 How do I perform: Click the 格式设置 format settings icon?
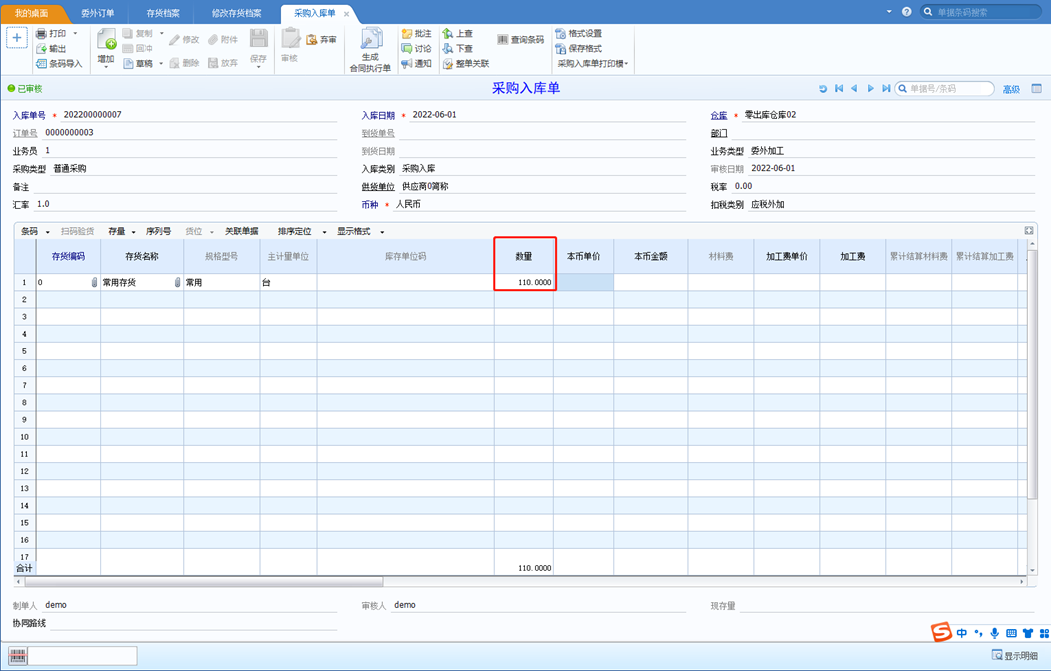560,34
